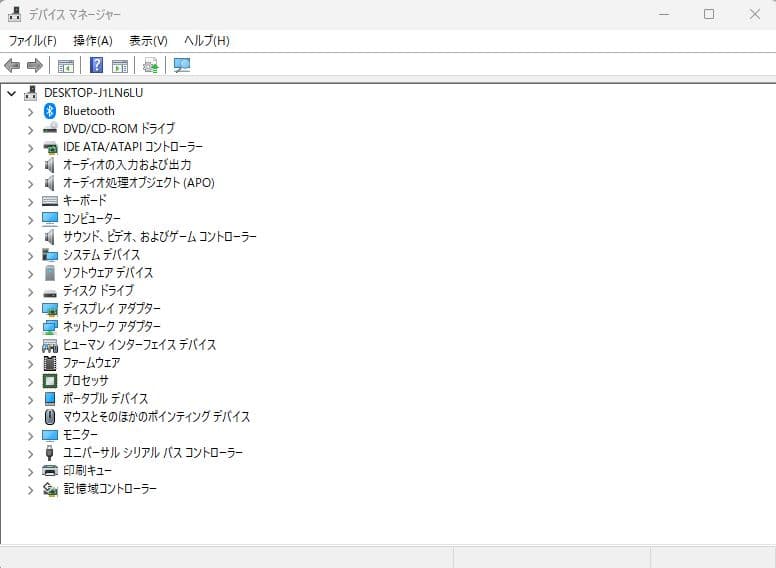The height and width of the screenshot is (568, 776).
Task: Select the ソフトウェア デバイス row text
Action: [x=108, y=273]
